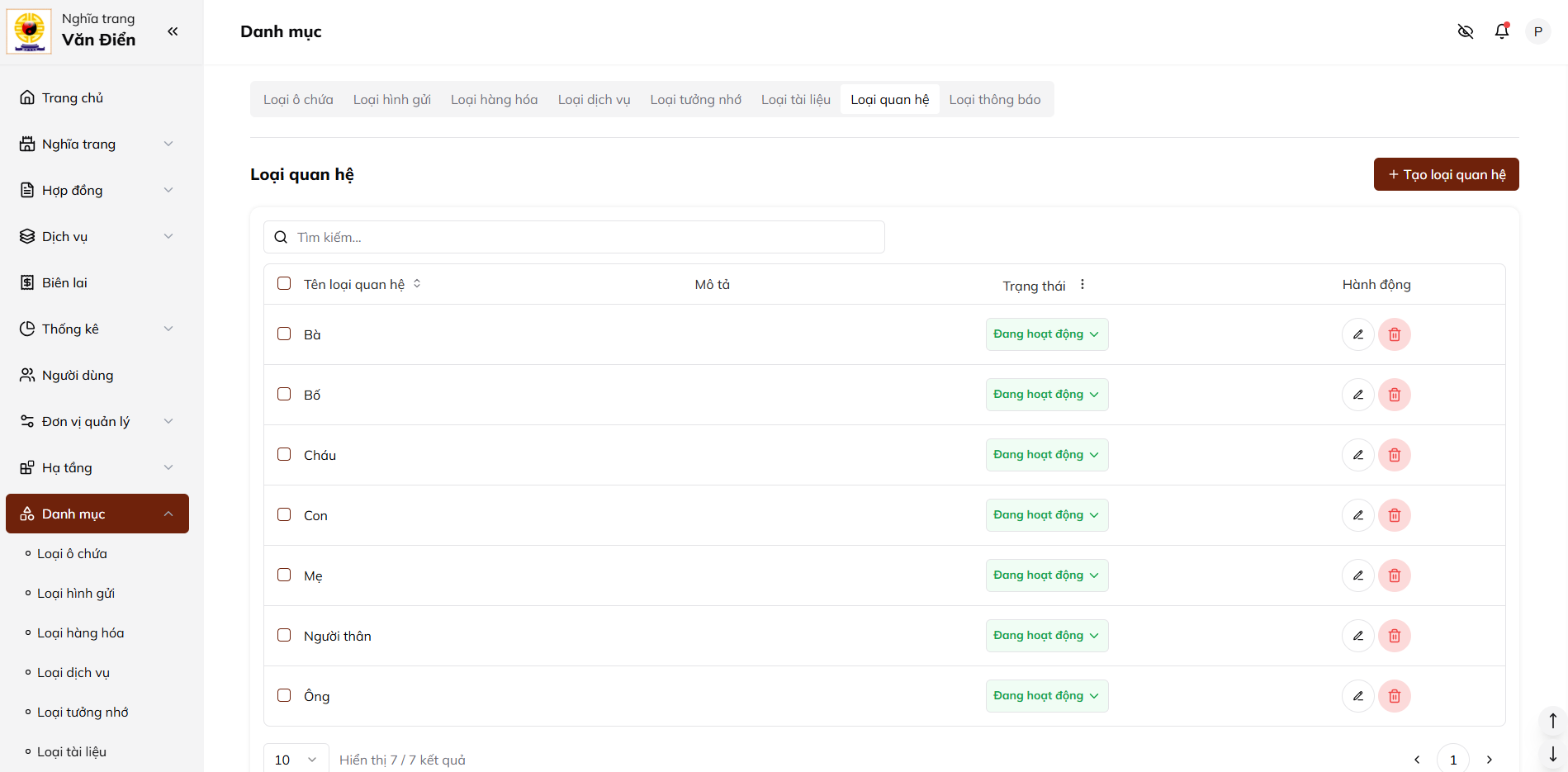This screenshot has width=1568, height=772.
Task: Click the edit pencil icon for Bà
Action: 1357,334
